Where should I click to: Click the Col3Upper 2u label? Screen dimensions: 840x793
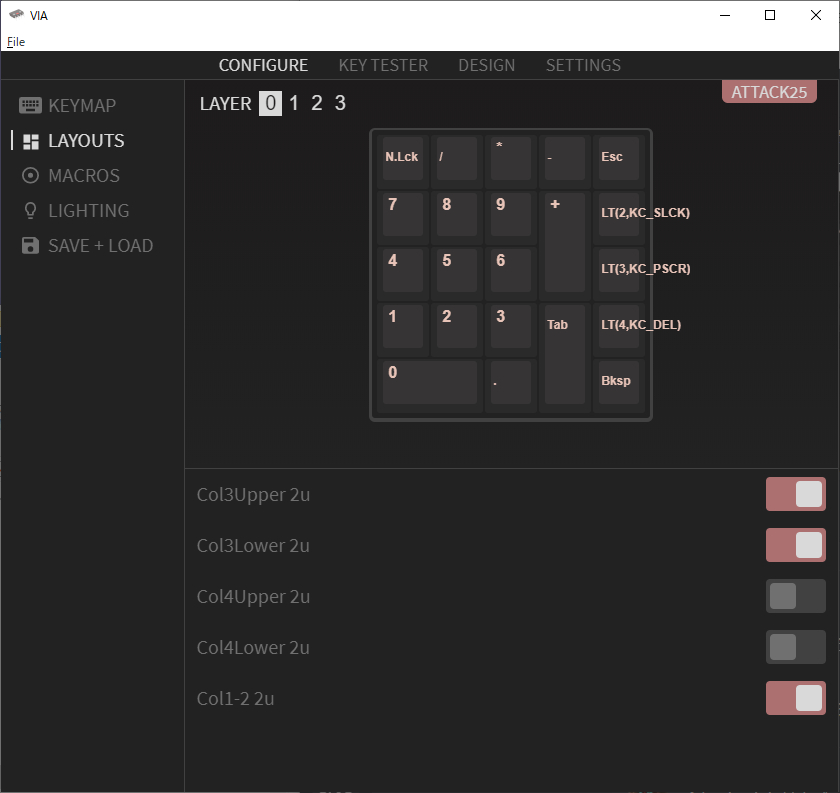point(253,495)
